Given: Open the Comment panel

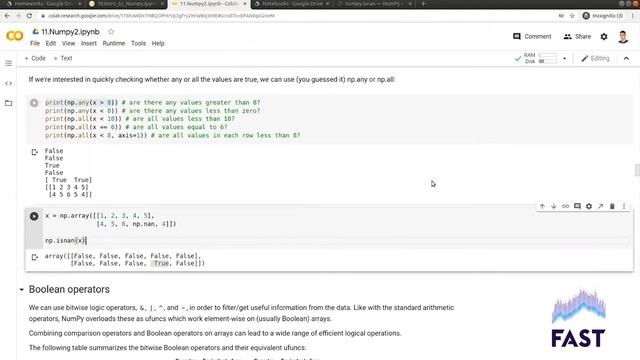Looking at the screenshot, I should [532, 36].
